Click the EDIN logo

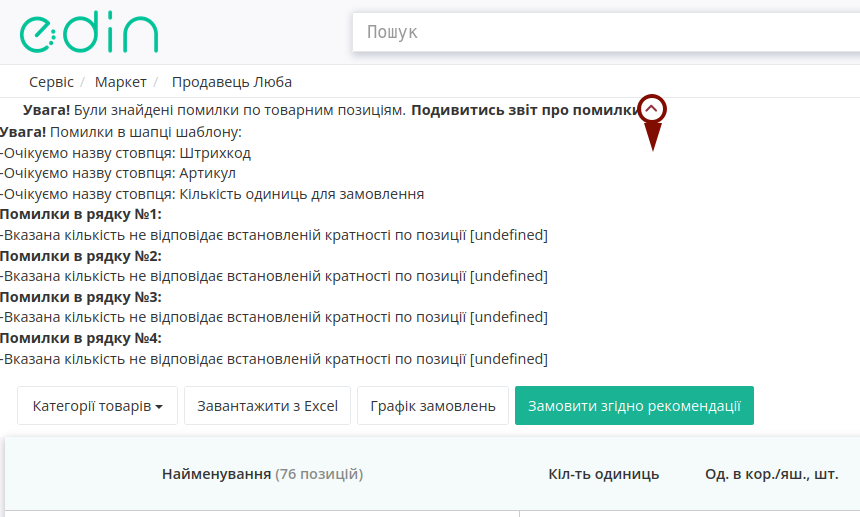tap(89, 32)
